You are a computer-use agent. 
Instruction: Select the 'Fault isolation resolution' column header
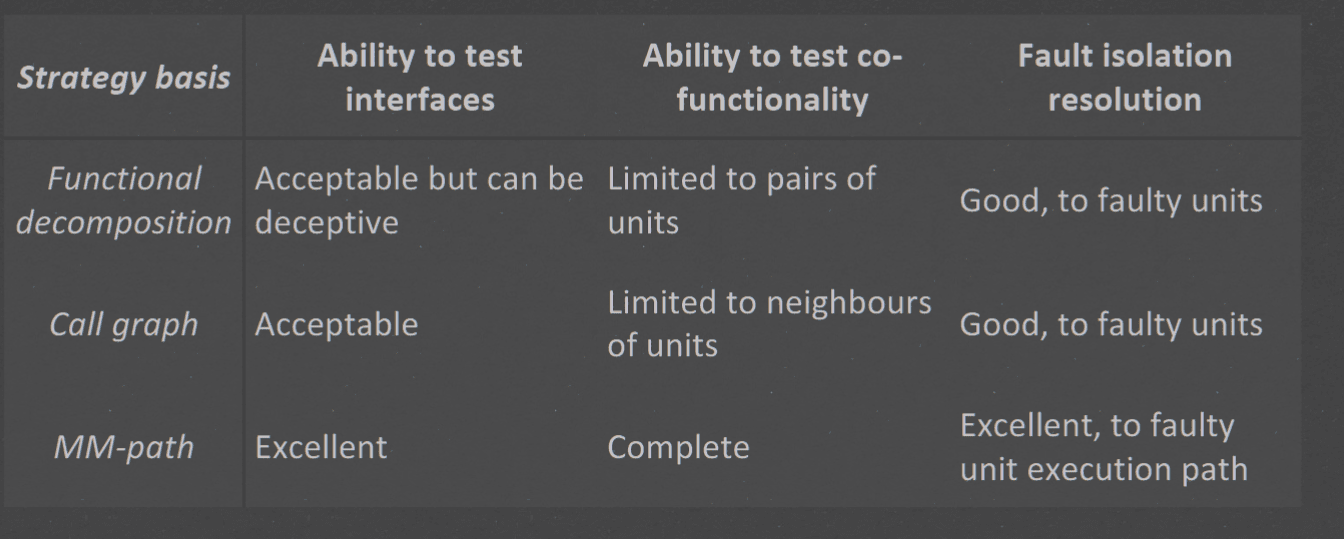1125,77
